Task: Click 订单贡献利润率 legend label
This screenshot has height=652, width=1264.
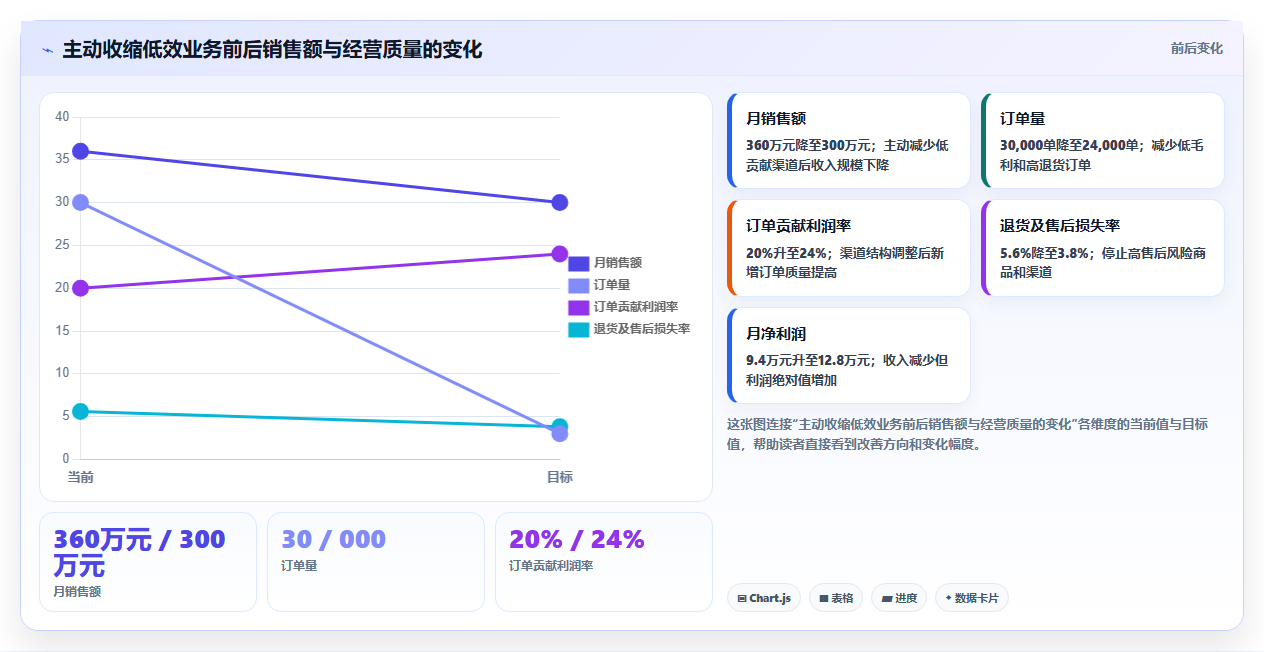Action: coord(636,307)
